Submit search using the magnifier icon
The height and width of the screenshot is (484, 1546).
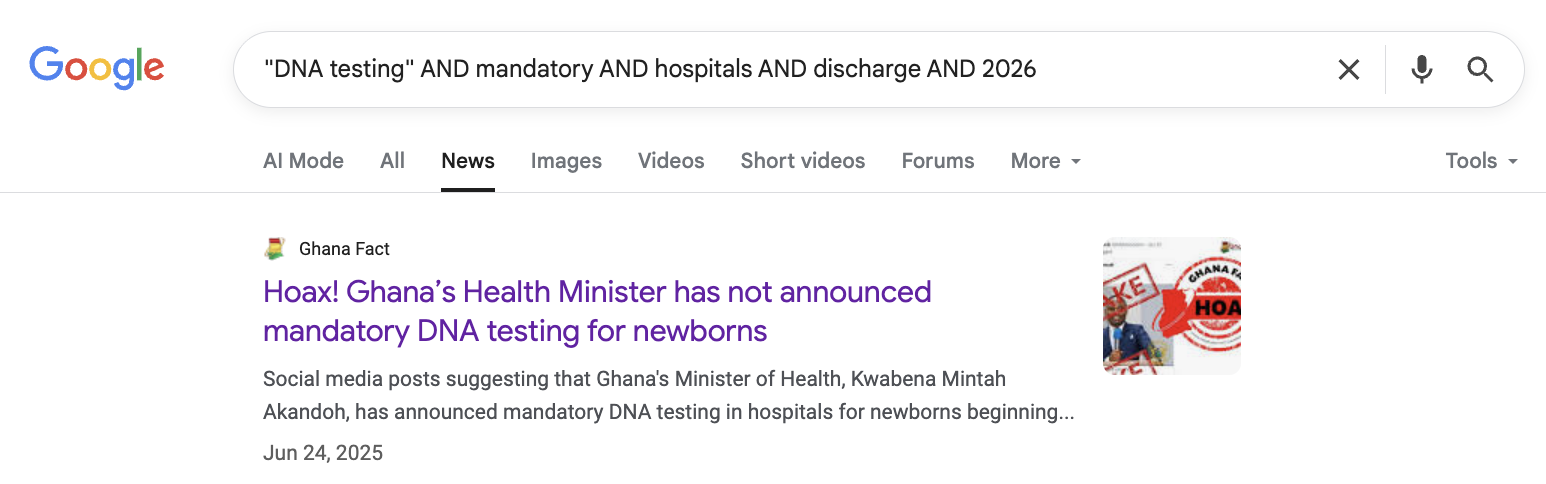pyautogui.click(x=1480, y=69)
